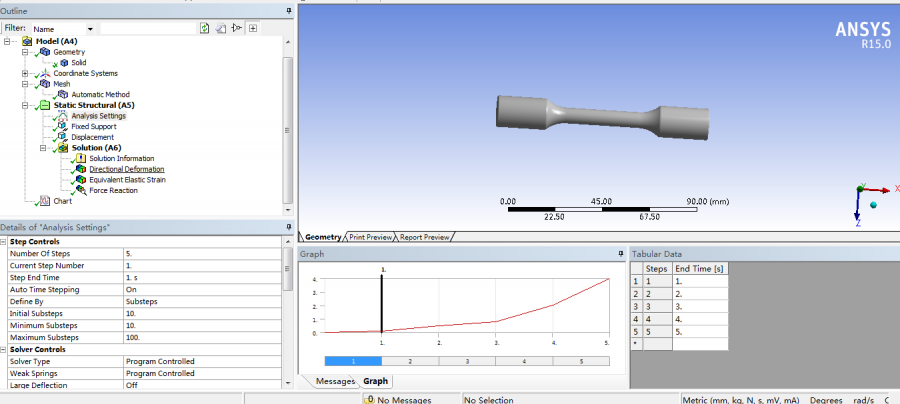Pin the Details of Analysis Settings panel
Screen dimensions: 900x404
point(289,227)
